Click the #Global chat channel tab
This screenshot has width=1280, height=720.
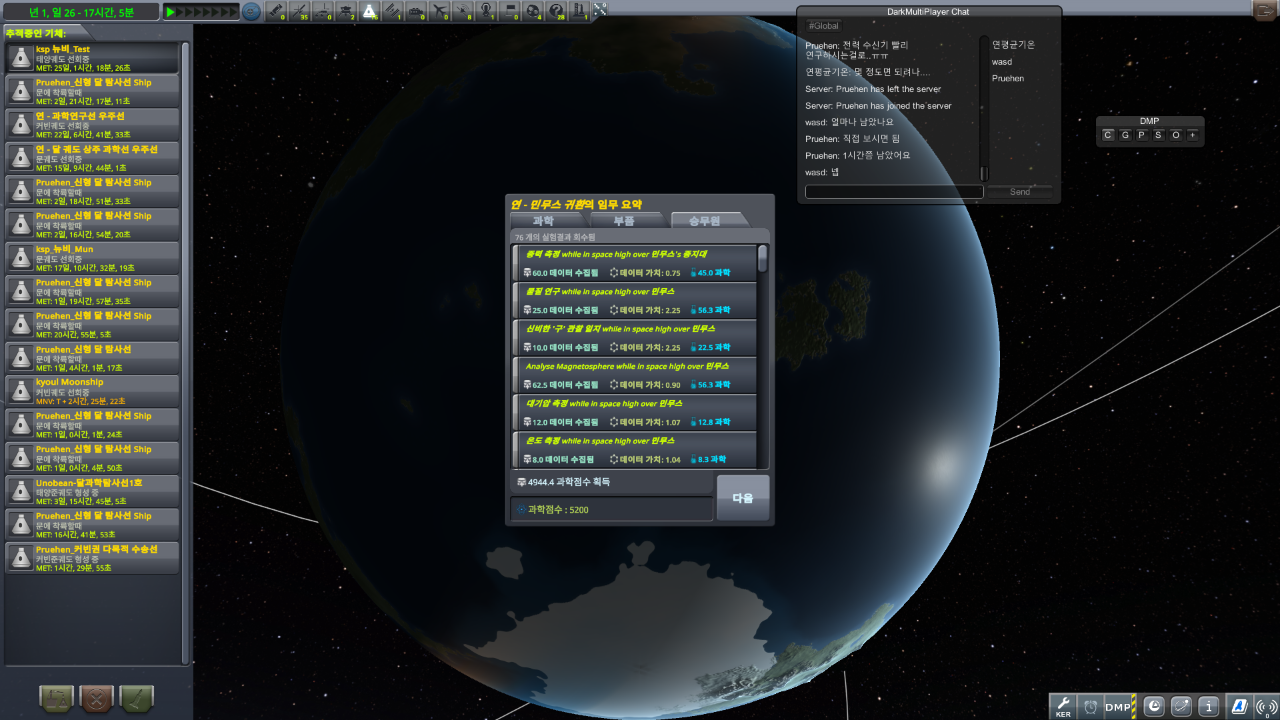tap(824, 25)
